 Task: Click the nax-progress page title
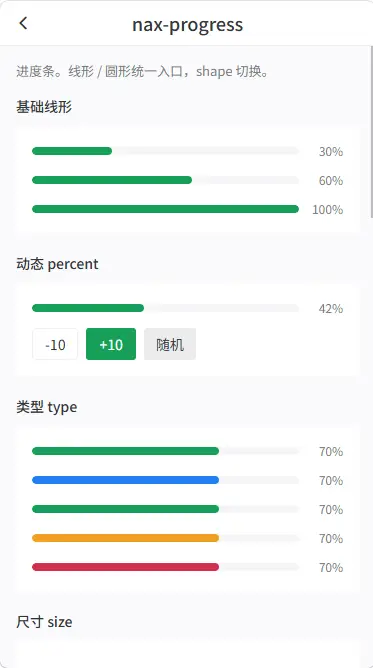pos(187,25)
